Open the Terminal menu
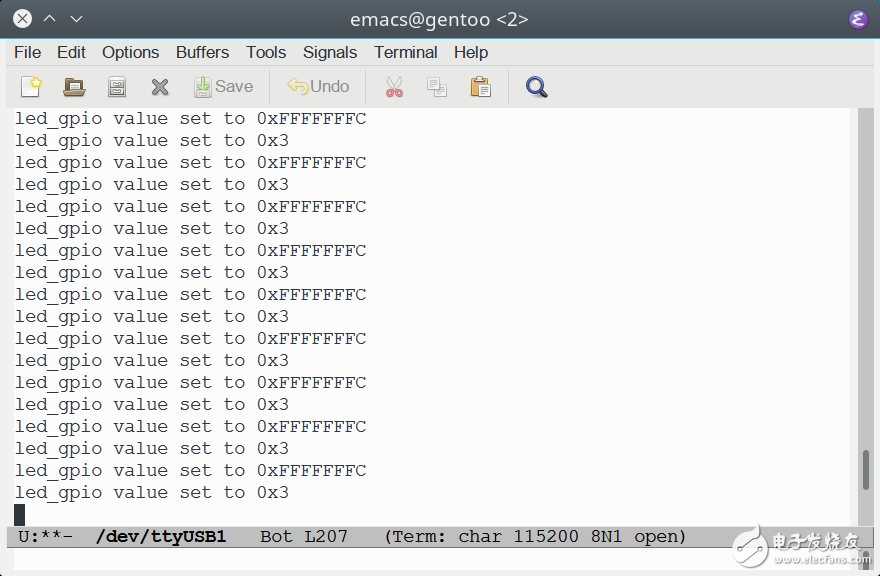The image size is (880, 576). (x=405, y=52)
